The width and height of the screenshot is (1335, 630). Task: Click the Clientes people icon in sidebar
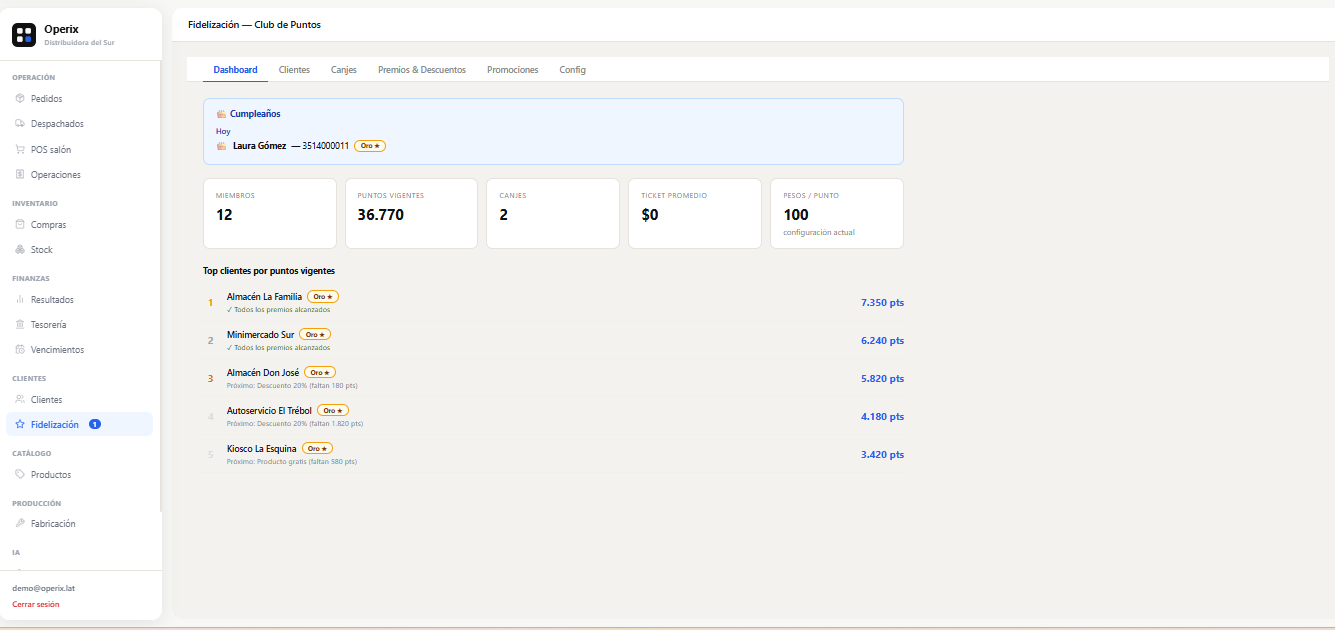20,399
